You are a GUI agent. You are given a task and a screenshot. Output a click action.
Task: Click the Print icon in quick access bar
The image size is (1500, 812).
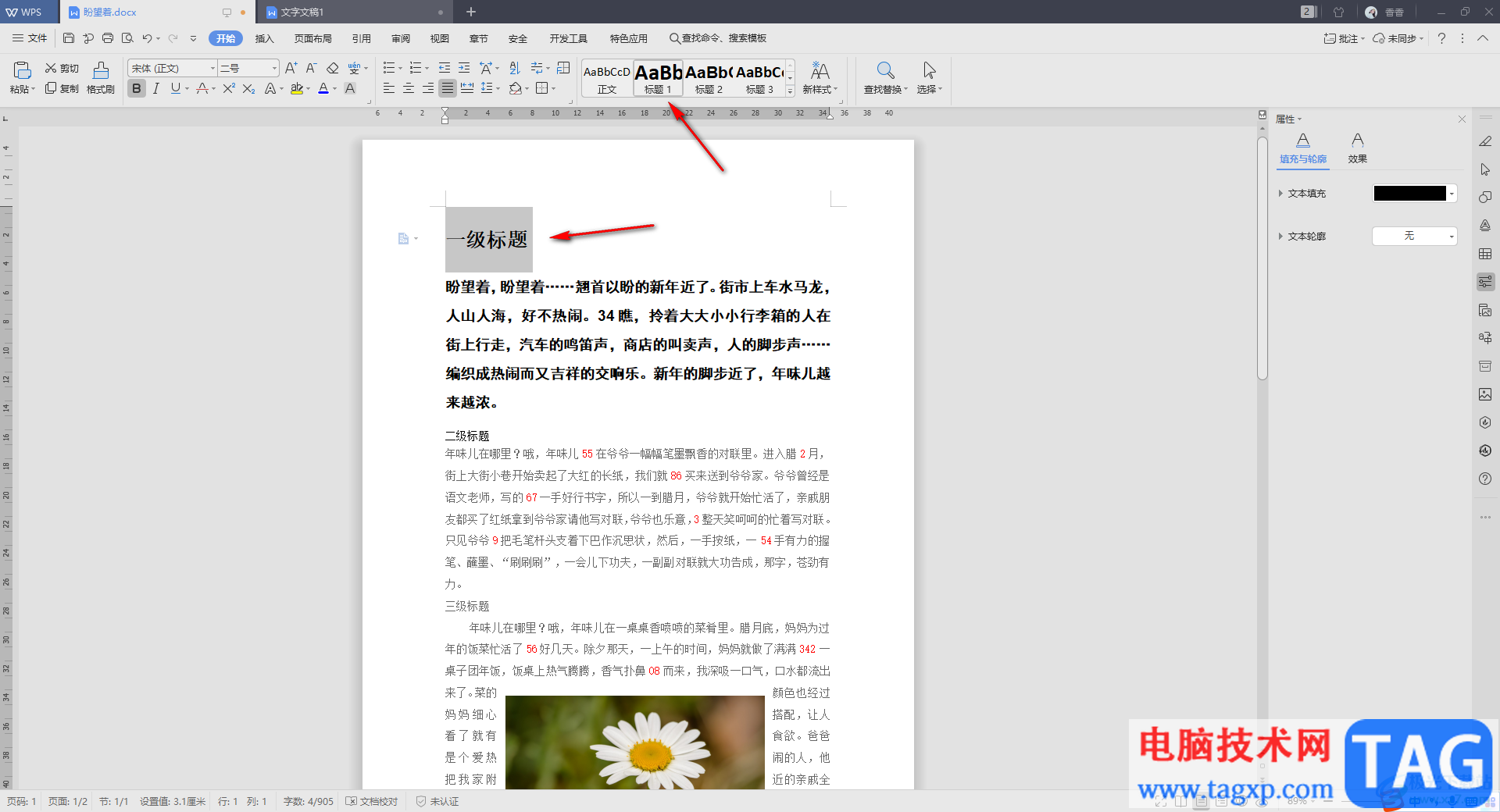[108, 38]
